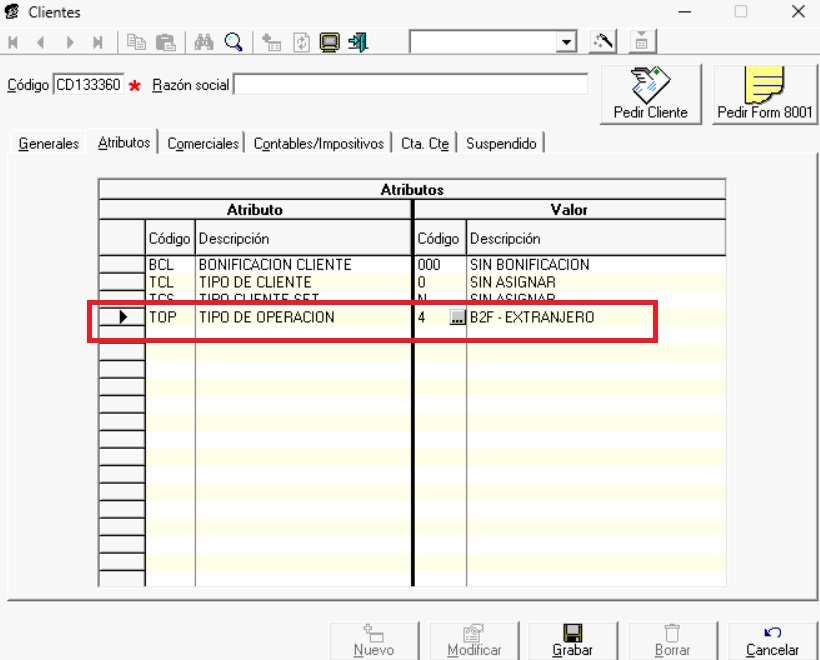Click the copy icon in toolbar
Viewport: 820px width, 660px height.
pos(137,42)
